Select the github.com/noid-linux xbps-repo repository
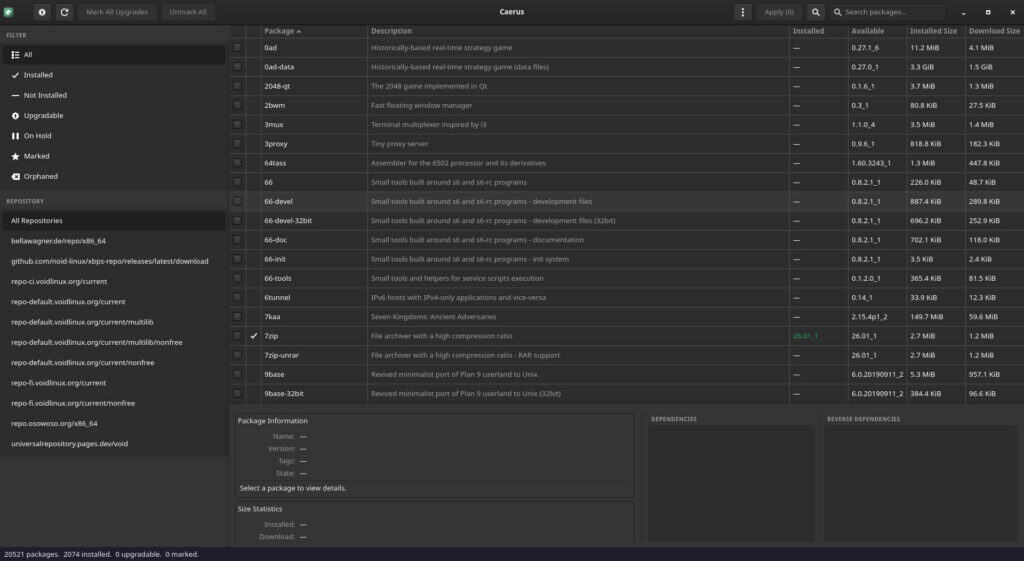Viewport: 1024px width, 561px height. click(x=114, y=261)
